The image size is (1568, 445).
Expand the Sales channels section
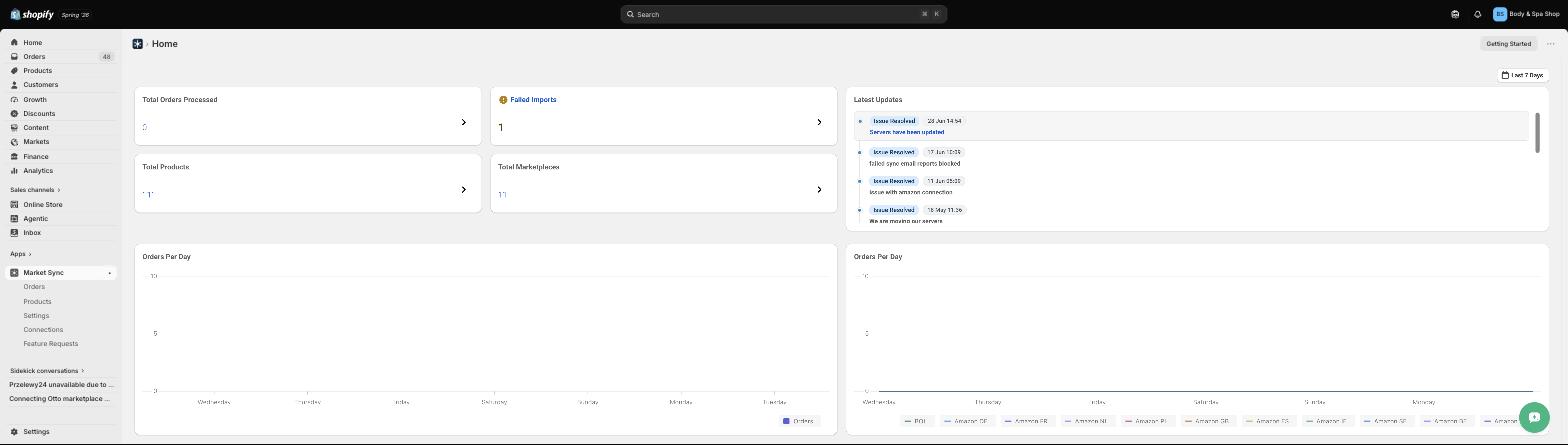click(35, 190)
